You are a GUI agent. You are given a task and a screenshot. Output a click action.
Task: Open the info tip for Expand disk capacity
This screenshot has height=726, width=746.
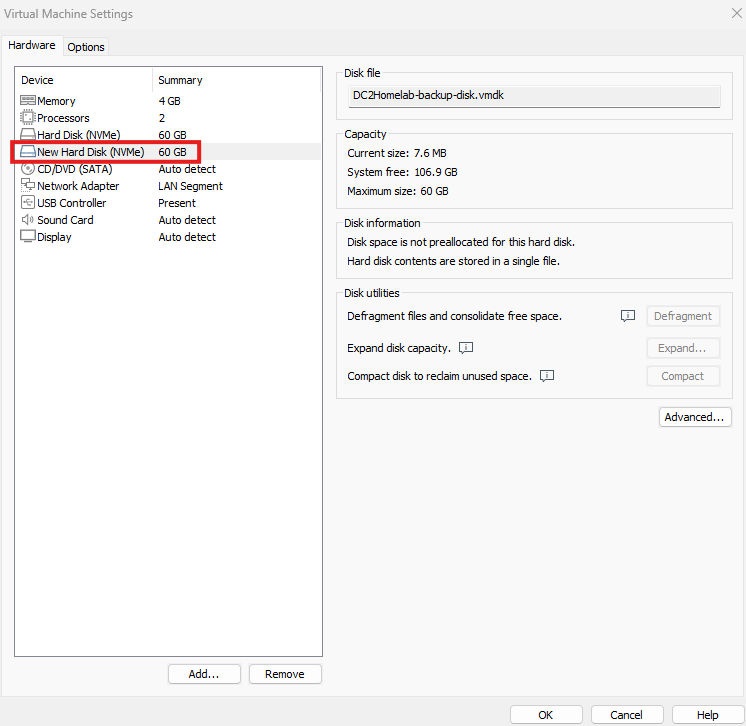click(466, 348)
